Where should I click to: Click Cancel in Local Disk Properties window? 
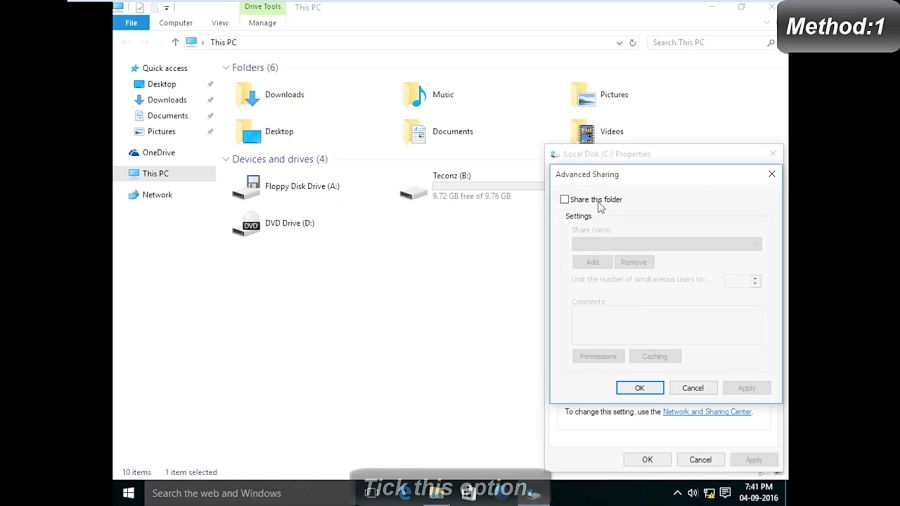(x=700, y=460)
